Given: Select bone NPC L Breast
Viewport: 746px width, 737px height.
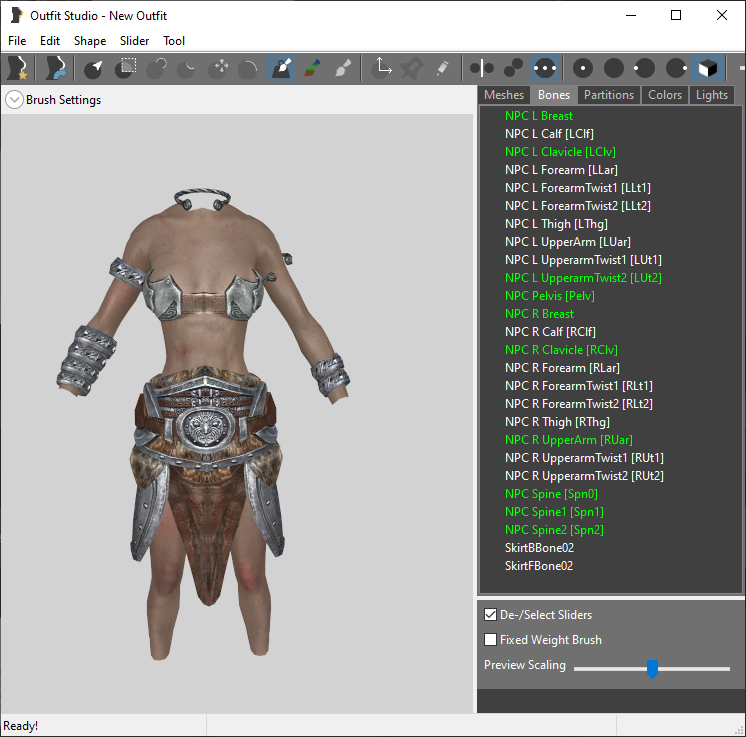Looking at the screenshot, I should [539, 116].
